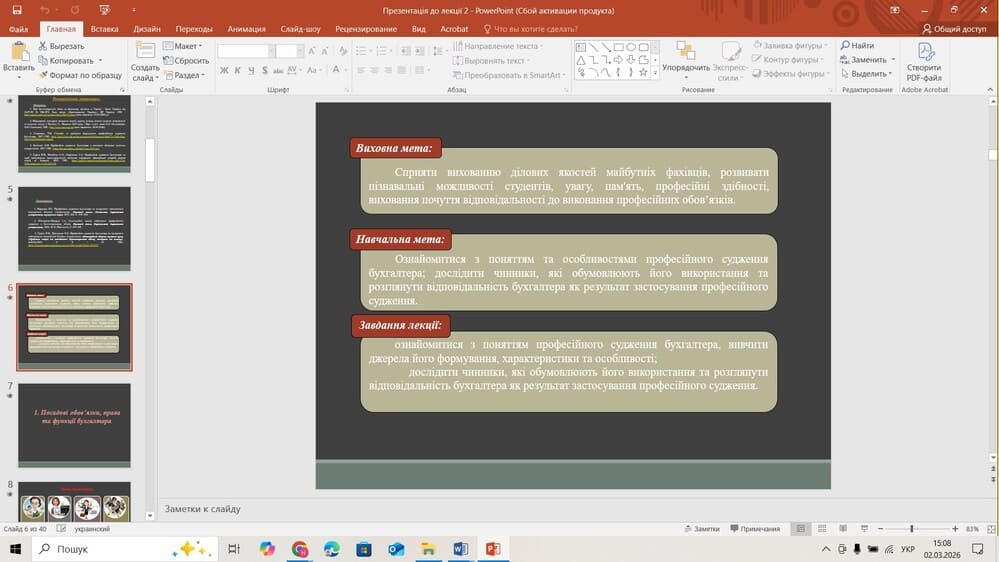Image resolution: width=999 pixels, height=562 pixels.
Task: Switch to normal view in status bar
Action: [x=799, y=528]
